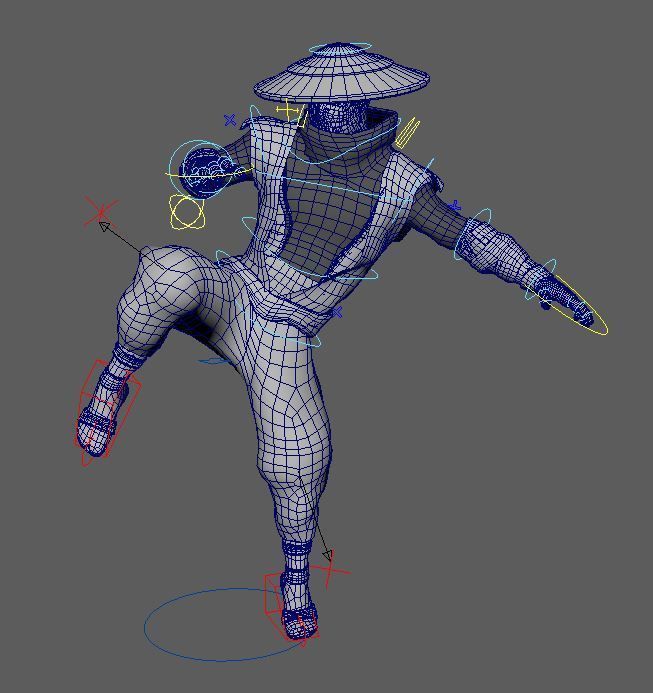Pick the blue cross locator on the belt

tap(337, 312)
